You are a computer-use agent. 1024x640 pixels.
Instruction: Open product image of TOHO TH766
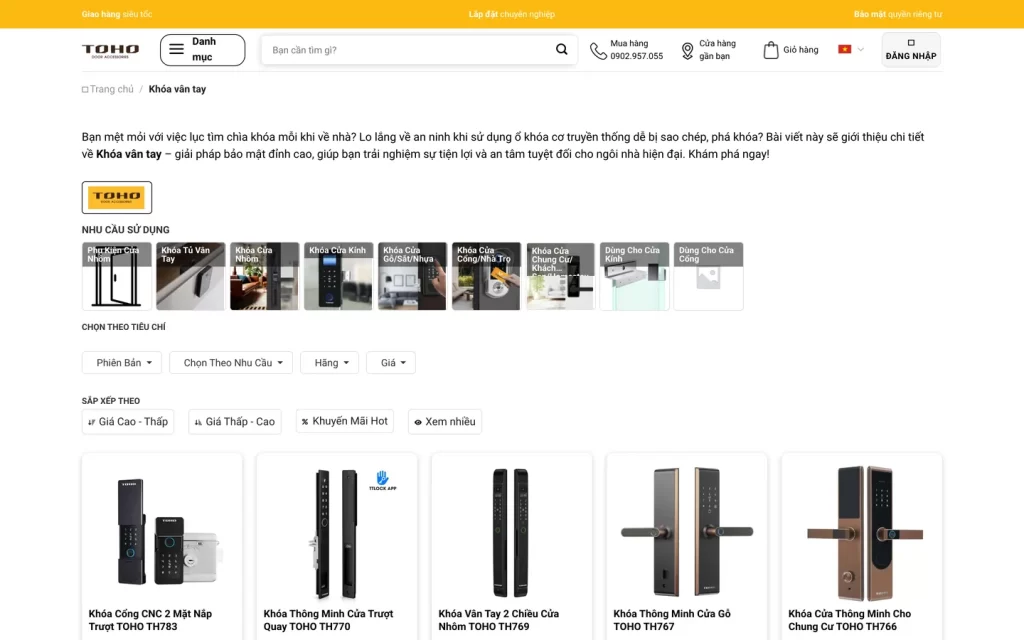coord(862,532)
